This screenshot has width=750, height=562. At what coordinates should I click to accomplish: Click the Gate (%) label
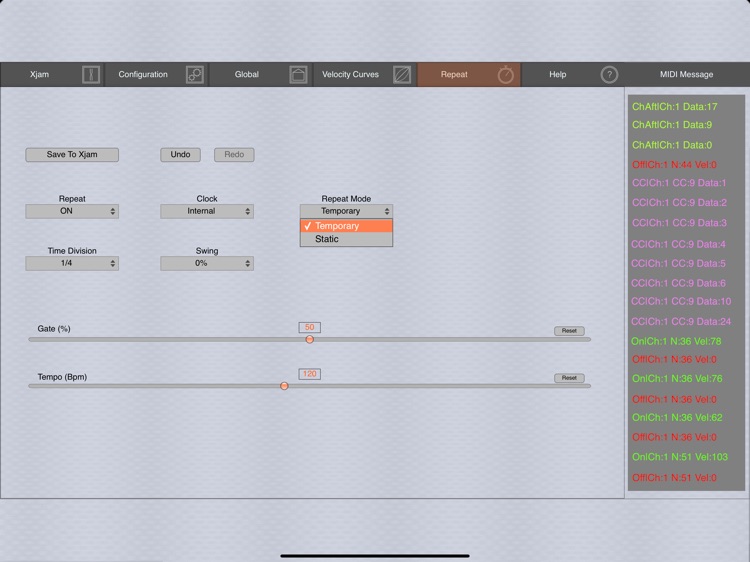(54, 329)
